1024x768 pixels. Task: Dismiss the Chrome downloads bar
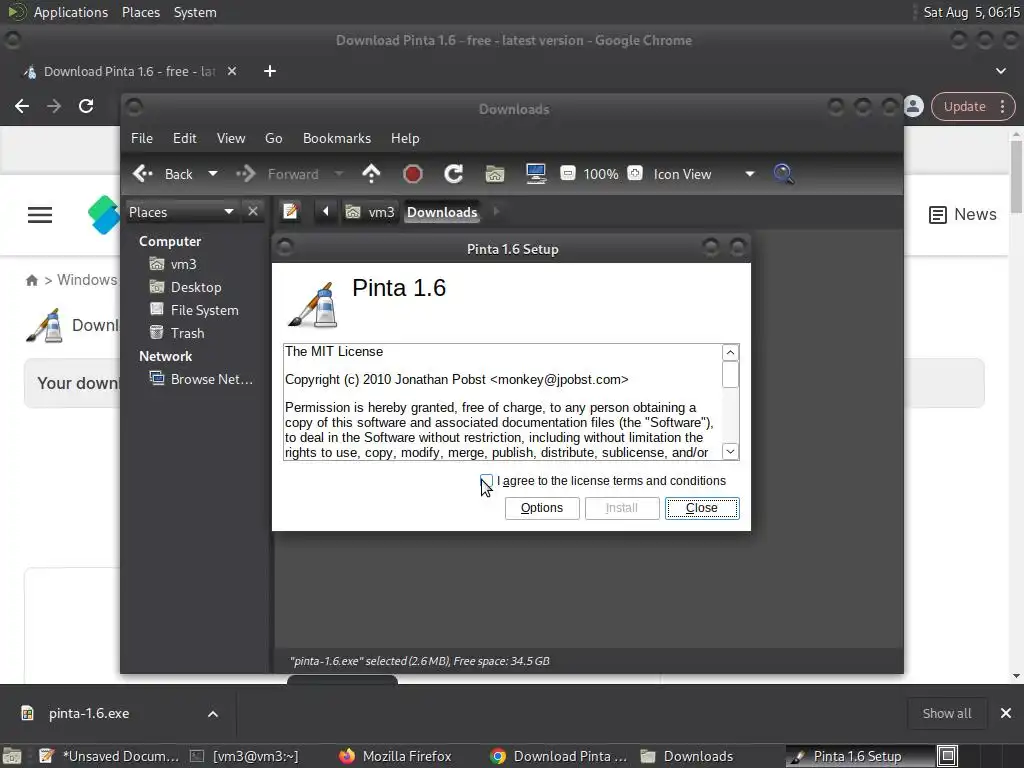click(1006, 714)
